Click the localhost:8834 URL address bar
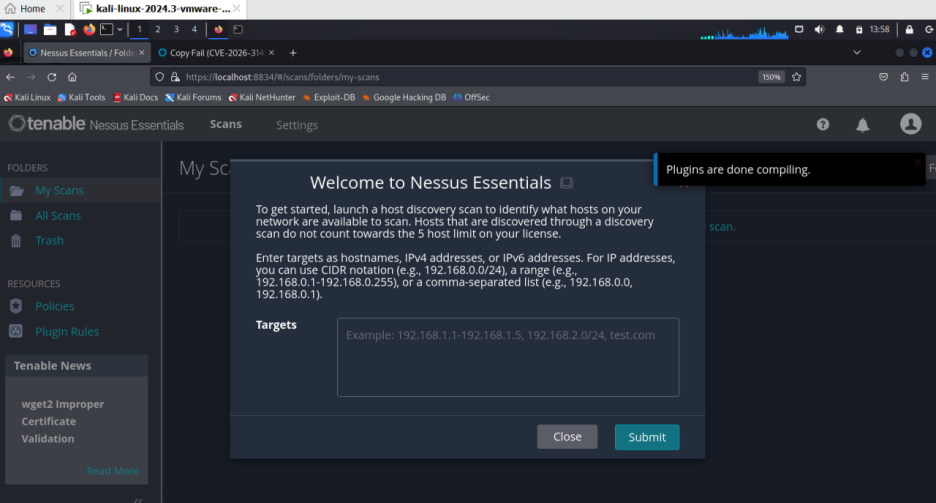Screen dimensions: 936x503 (x=466, y=77)
